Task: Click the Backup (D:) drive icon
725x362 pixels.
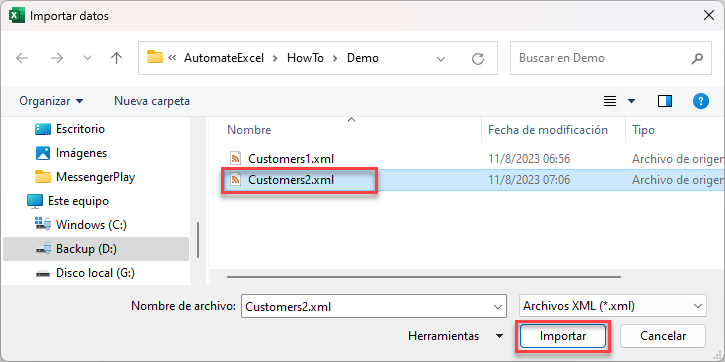Action: point(43,249)
